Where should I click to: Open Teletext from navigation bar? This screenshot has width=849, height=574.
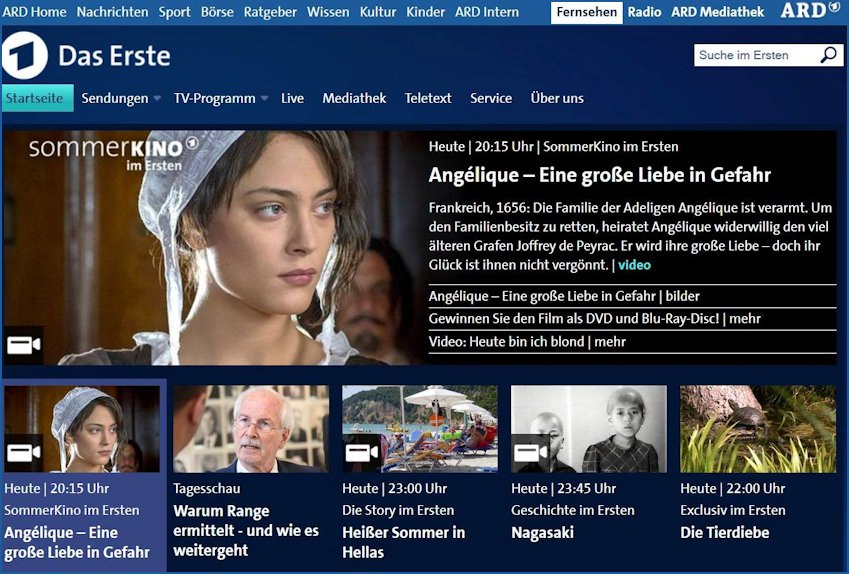tap(428, 98)
